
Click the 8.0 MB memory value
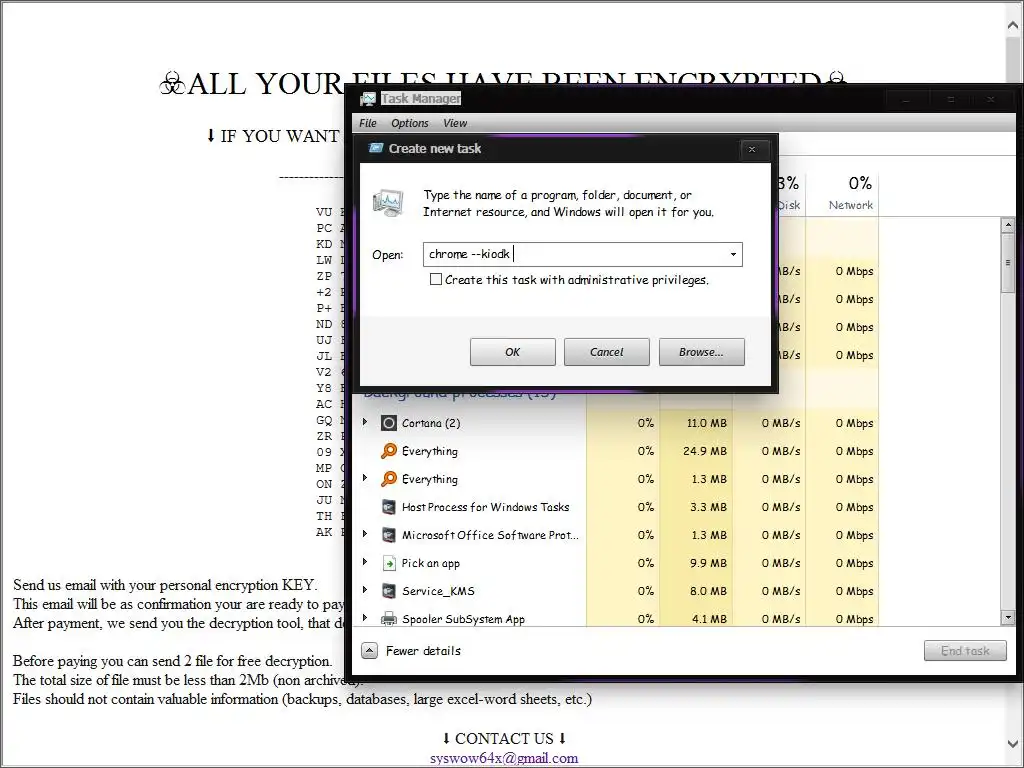709,591
